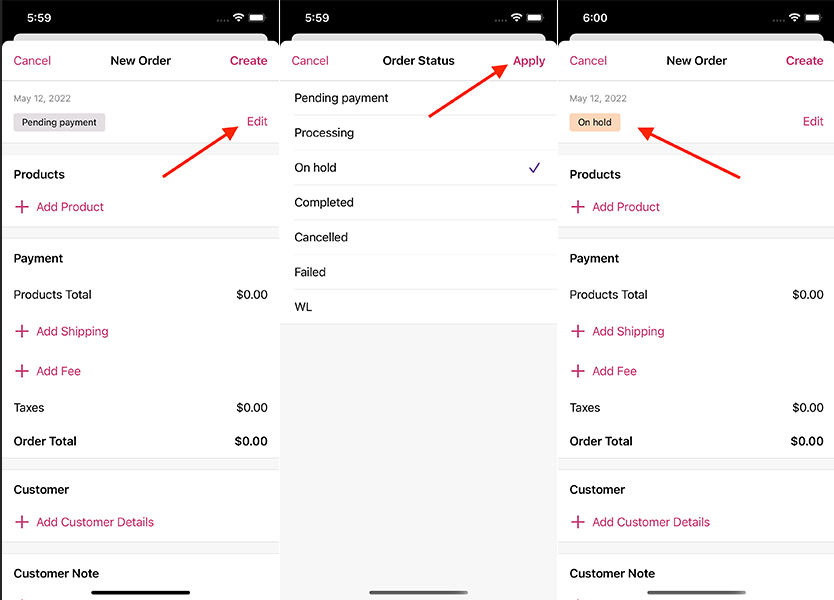Screen dimensions: 834x600
Task: Click plus icon beside Add Customer Details, right screen
Action: point(578,522)
